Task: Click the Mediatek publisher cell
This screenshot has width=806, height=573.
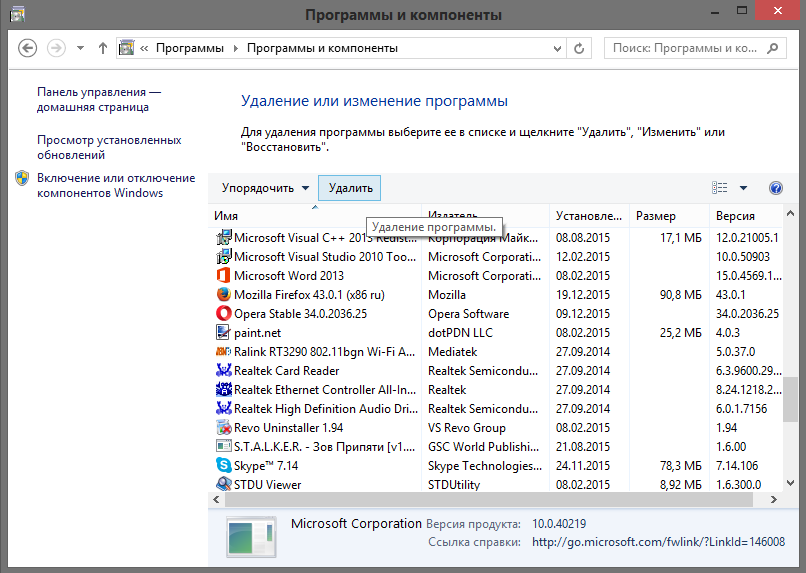Action: pyautogui.click(x=453, y=352)
